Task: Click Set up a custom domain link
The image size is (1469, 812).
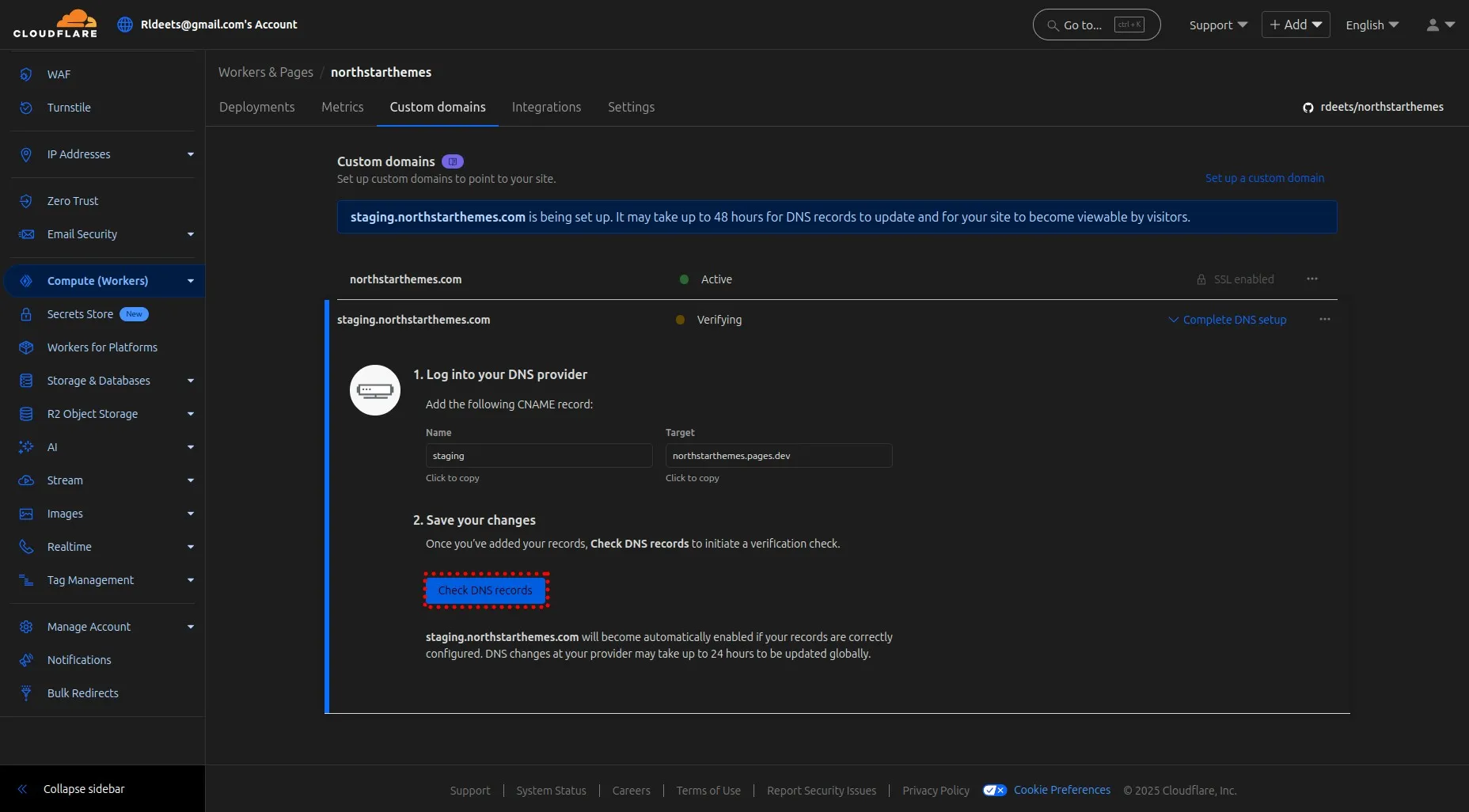Action: coord(1265,178)
